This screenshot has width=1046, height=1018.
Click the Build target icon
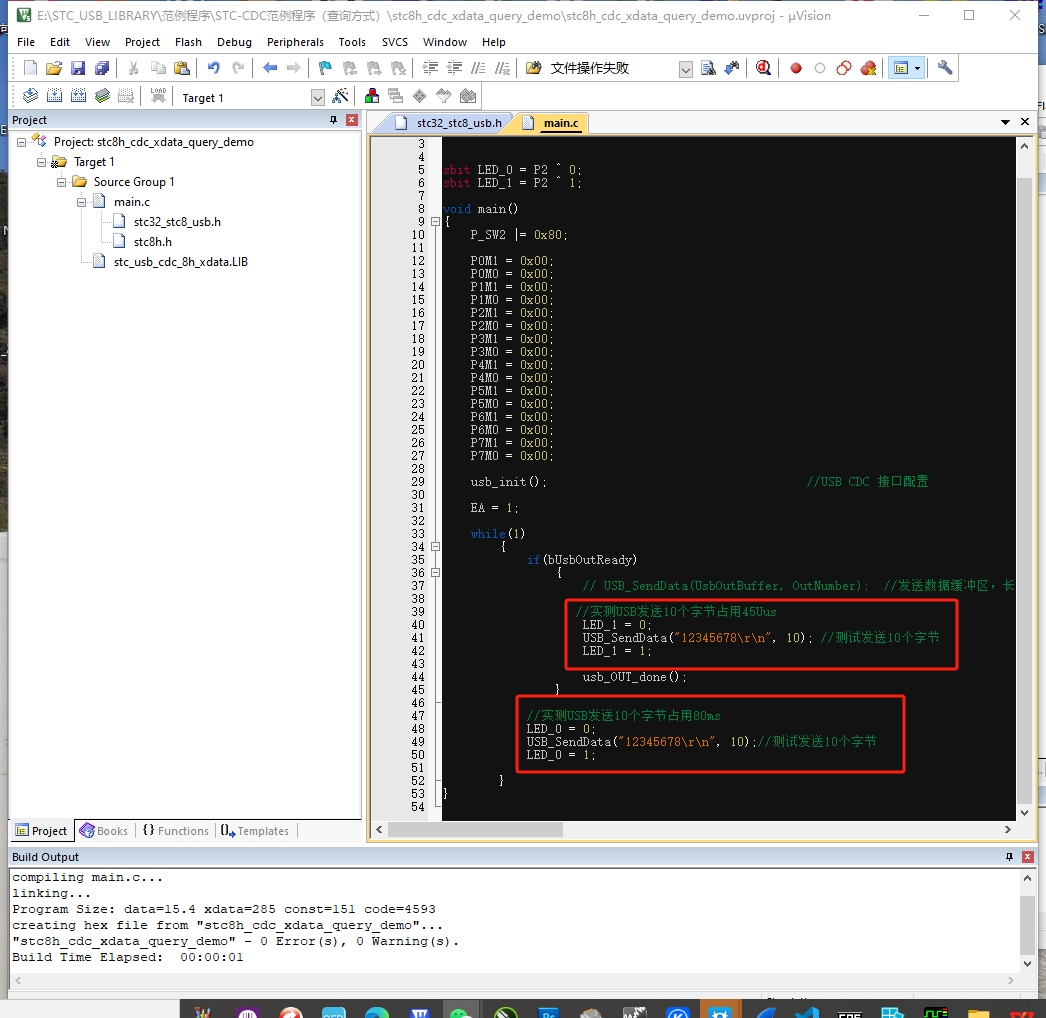[54, 96]
